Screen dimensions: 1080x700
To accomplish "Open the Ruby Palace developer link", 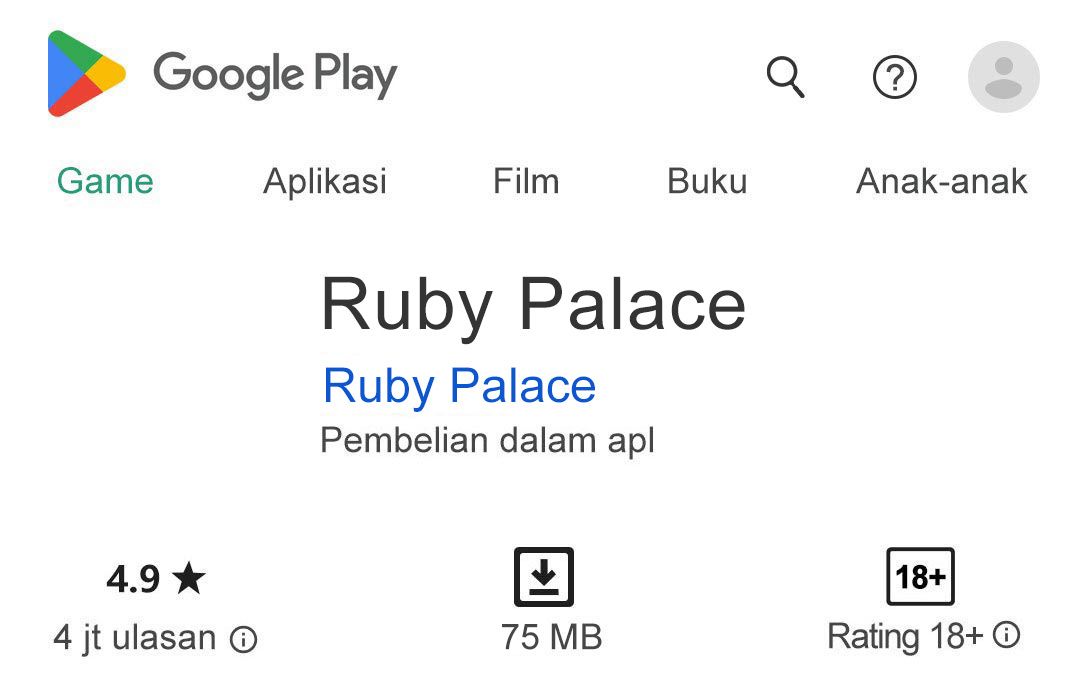I will pos(458,386).
